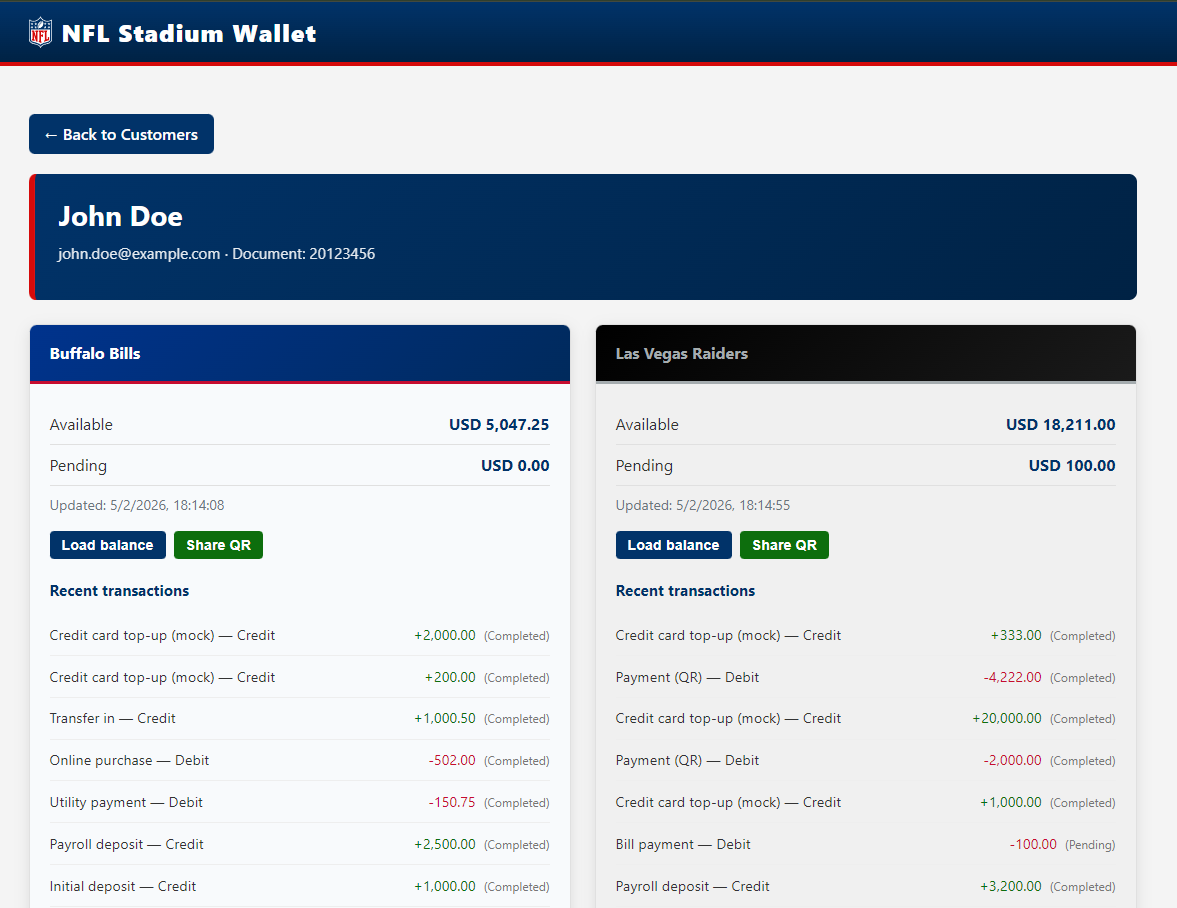Click Load balance in Las Vegas Raiders wallet
The height and width of the screenshot is (908, 1177).
pos(673,545)
